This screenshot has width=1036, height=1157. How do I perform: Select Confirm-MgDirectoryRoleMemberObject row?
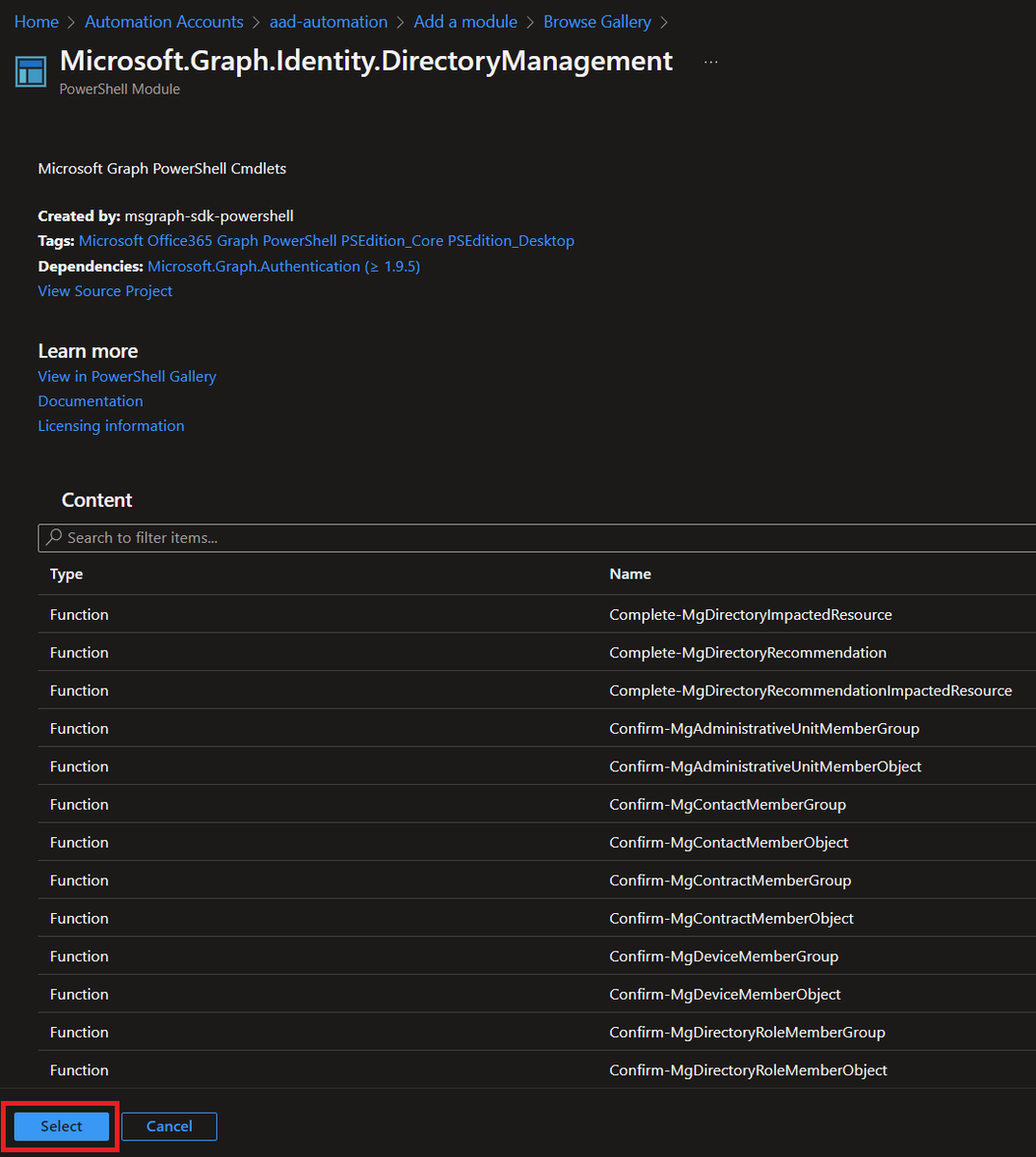pos(537,1070)
